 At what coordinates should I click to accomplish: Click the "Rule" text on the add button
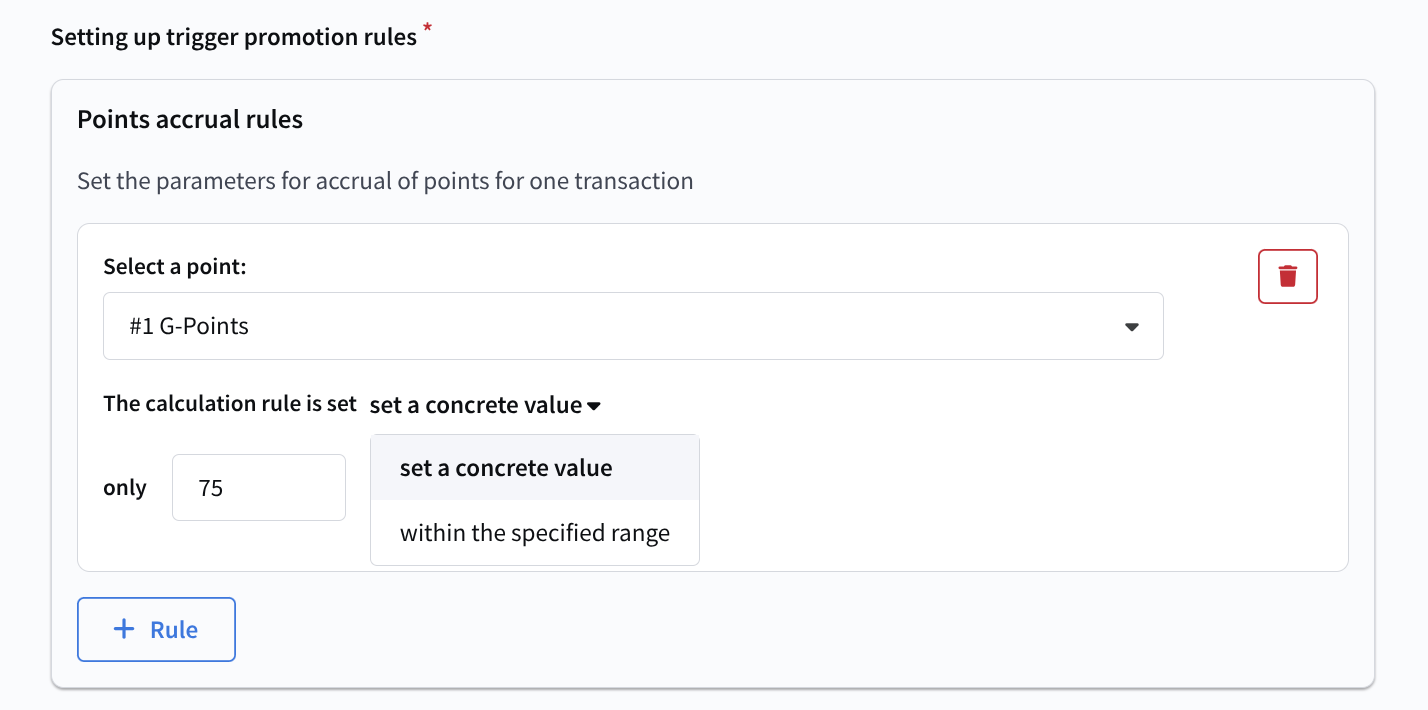point(174,630)
